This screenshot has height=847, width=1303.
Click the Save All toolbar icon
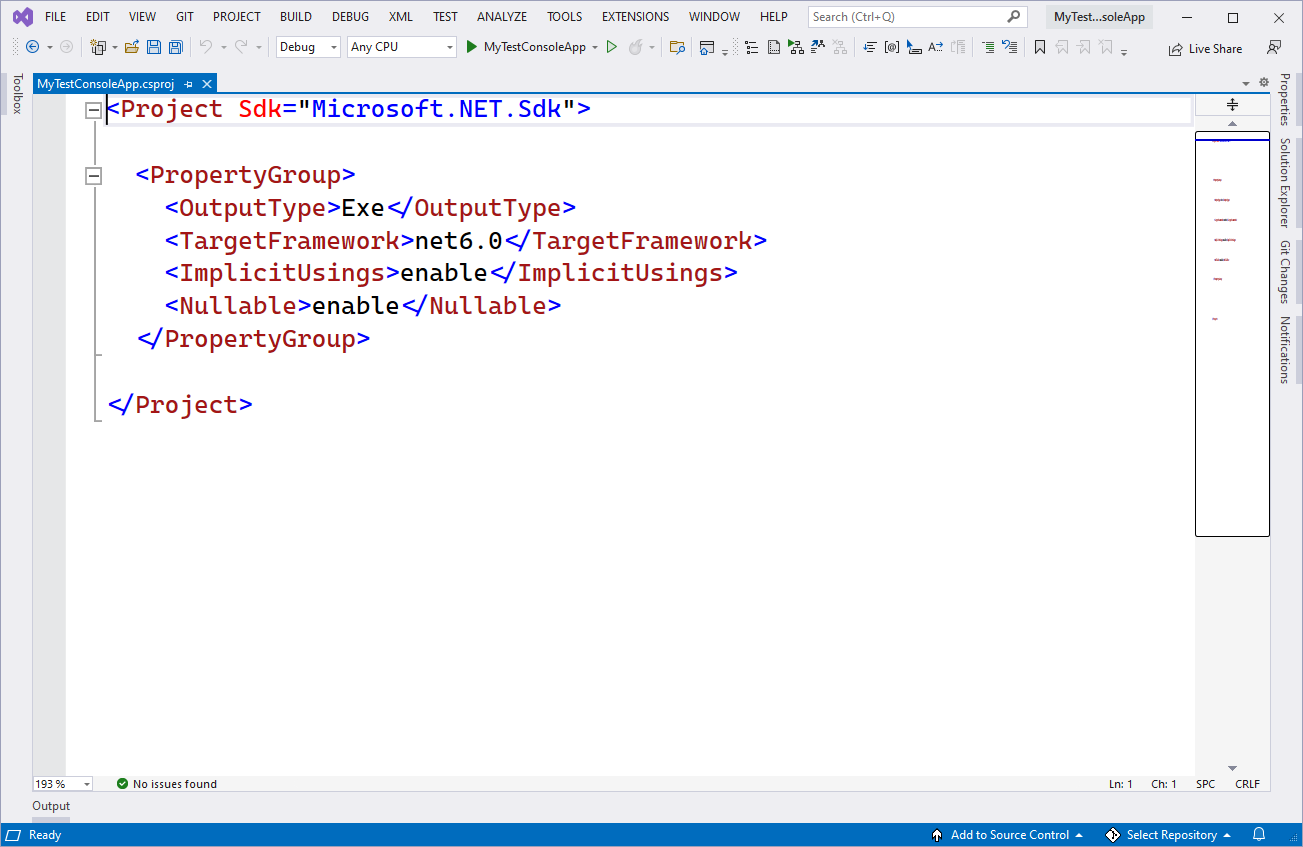(x=175, y=47)
